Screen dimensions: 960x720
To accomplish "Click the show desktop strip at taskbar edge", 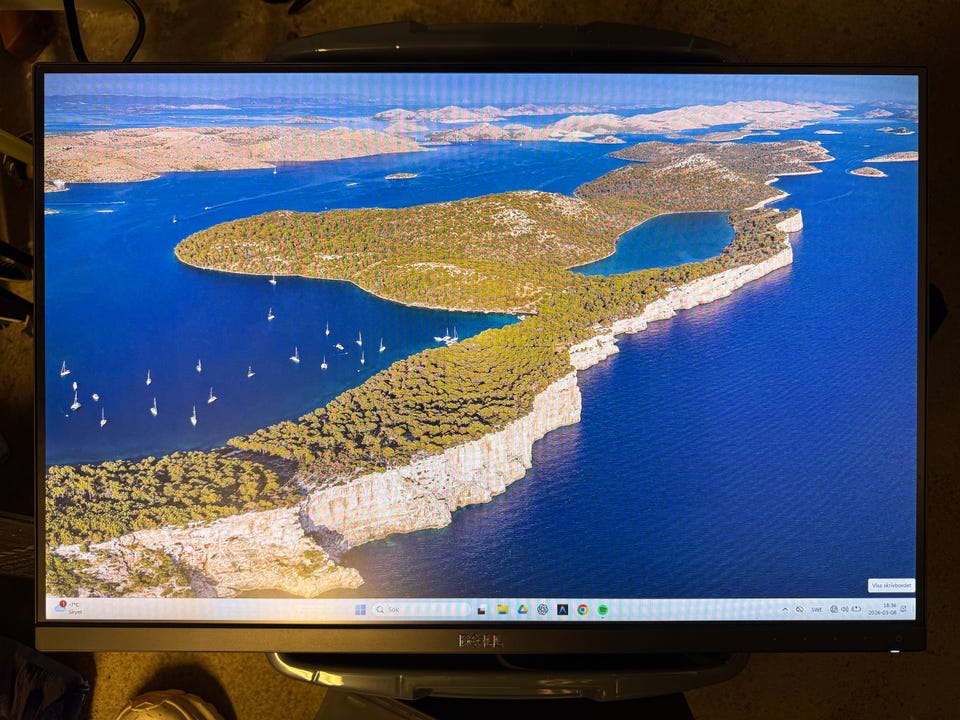I will point(914,609).
